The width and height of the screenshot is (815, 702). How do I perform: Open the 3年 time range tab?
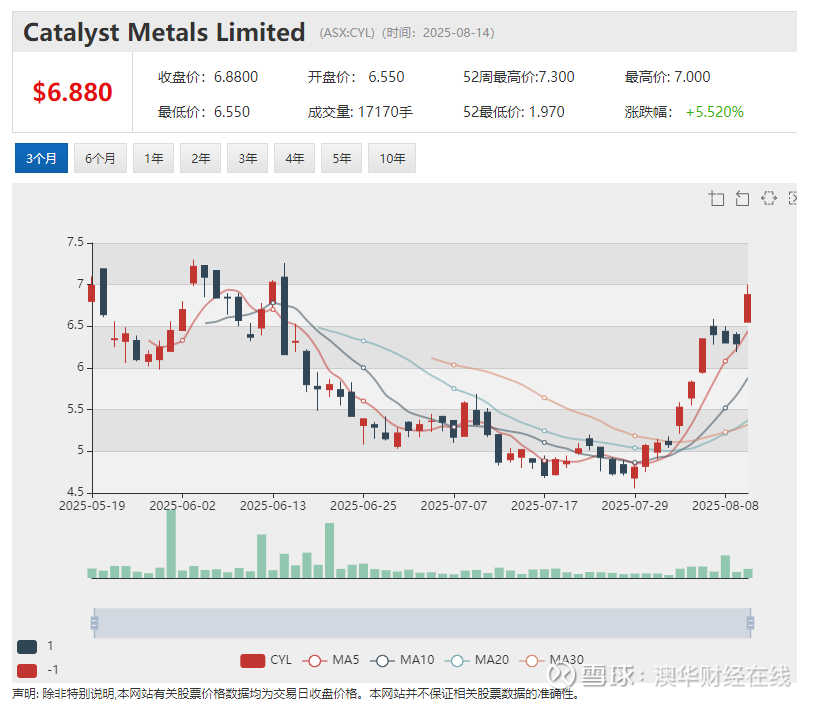[247, 158]
